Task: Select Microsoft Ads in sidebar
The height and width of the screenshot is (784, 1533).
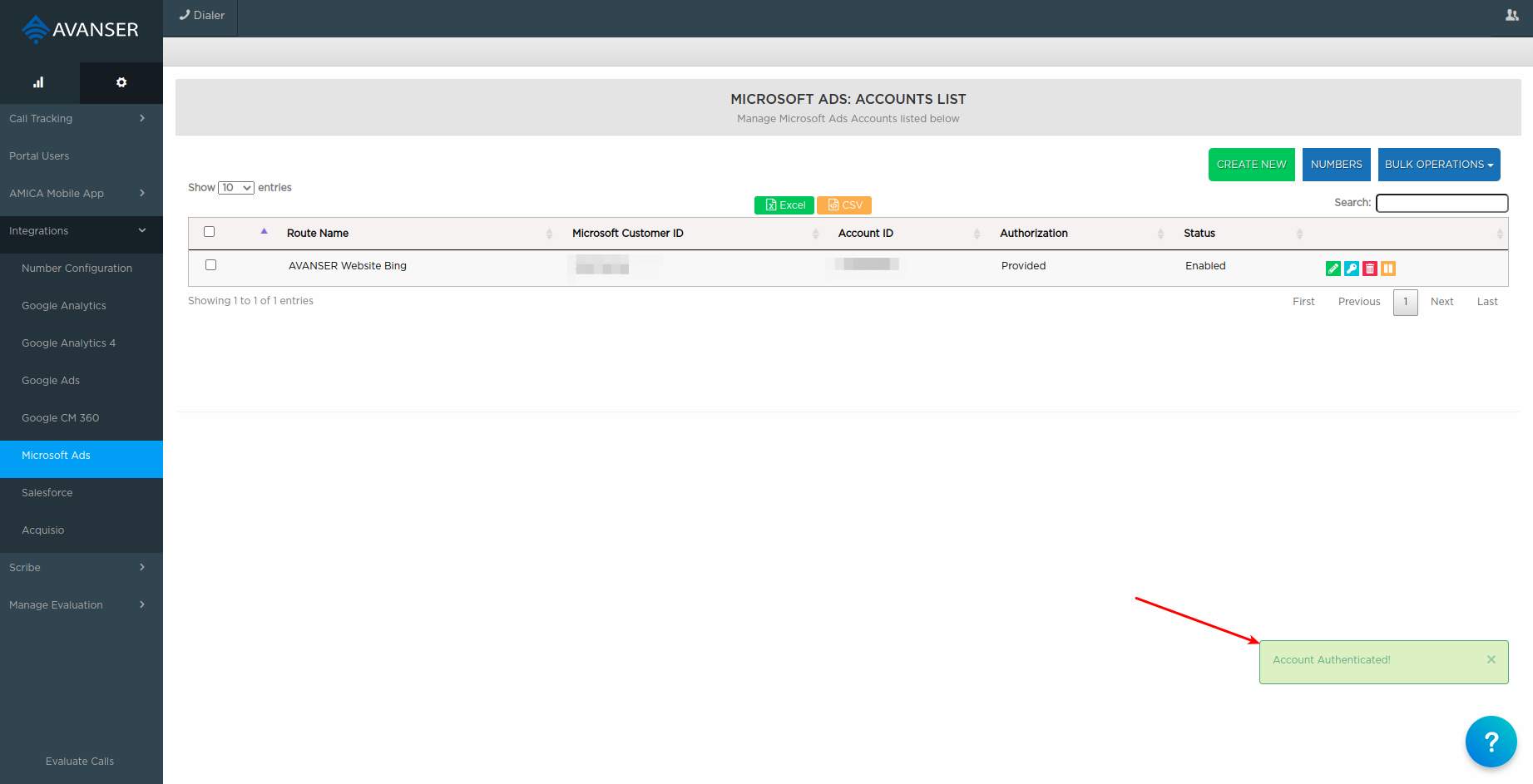Action: [82, 459]
